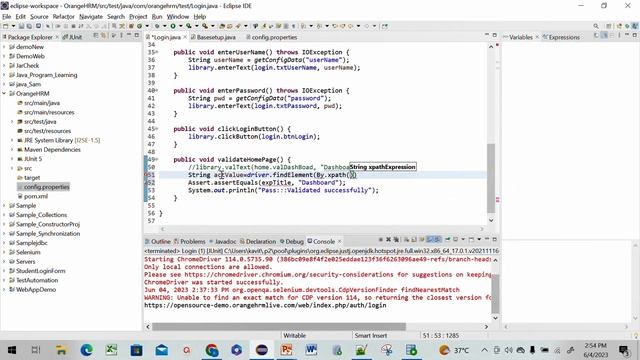Image resolution: width=640 pixels, height=360 pixels.
Task: Toggle Show Console on standard error
Action: click(437, 240)
